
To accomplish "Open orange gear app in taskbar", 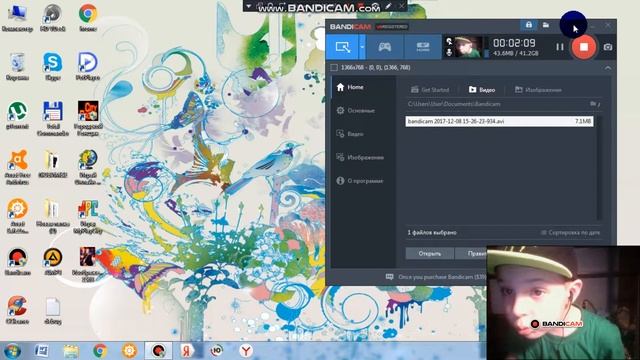I will tap(129, 351).
